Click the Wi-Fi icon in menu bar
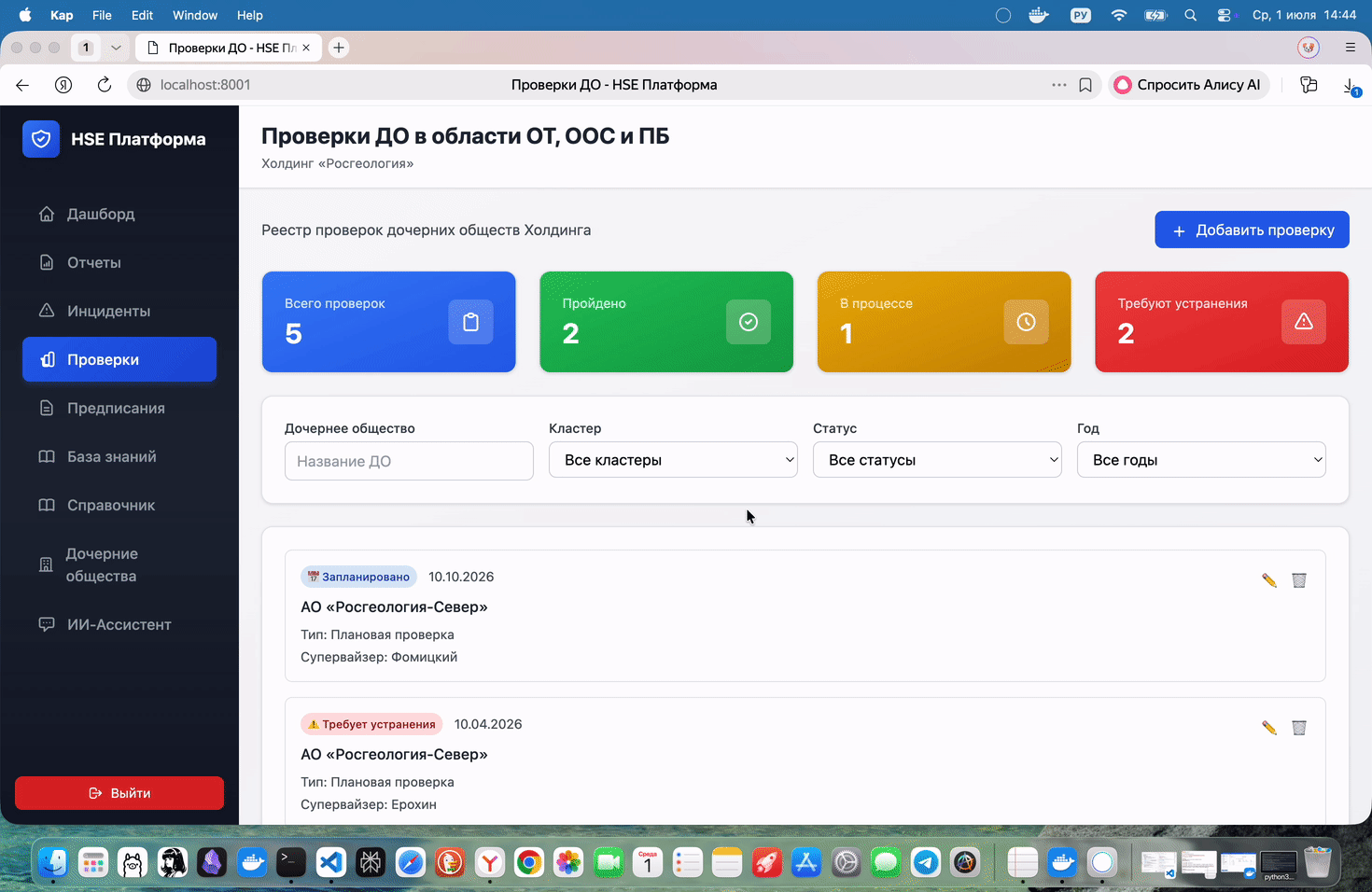Screen dimensions: 1372x892 [1118, 15]
